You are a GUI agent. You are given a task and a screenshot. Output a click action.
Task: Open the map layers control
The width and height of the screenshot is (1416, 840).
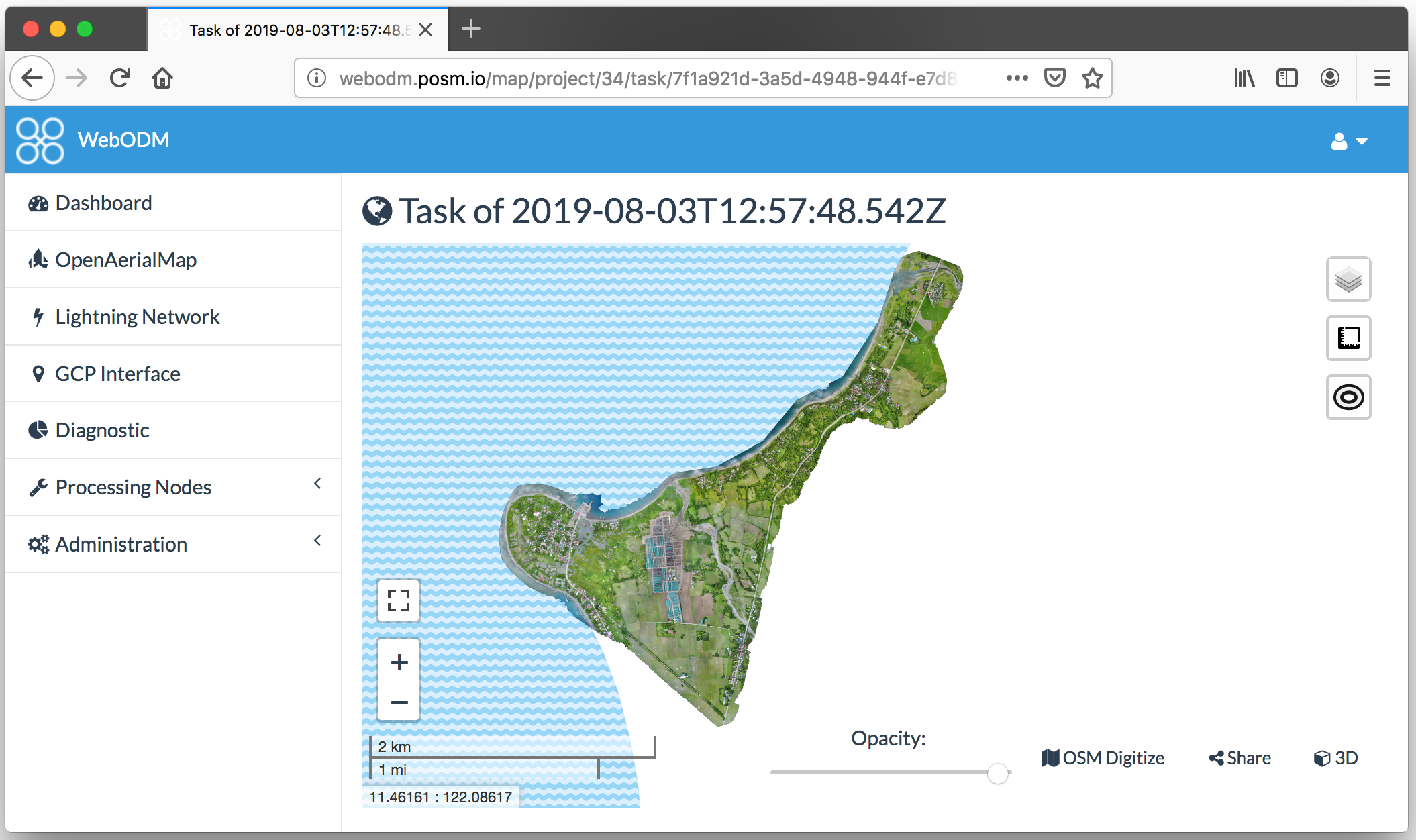[1348, 279]
